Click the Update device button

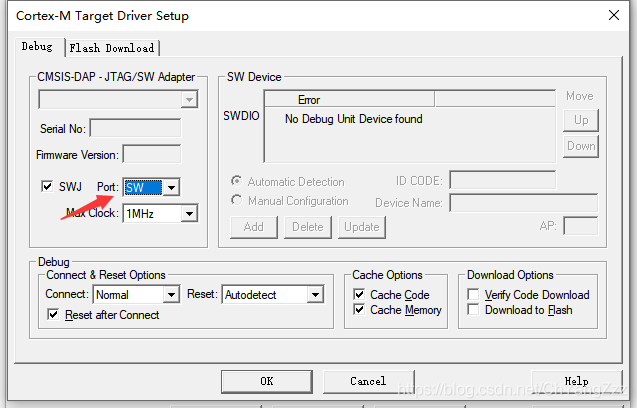[362, 227]
